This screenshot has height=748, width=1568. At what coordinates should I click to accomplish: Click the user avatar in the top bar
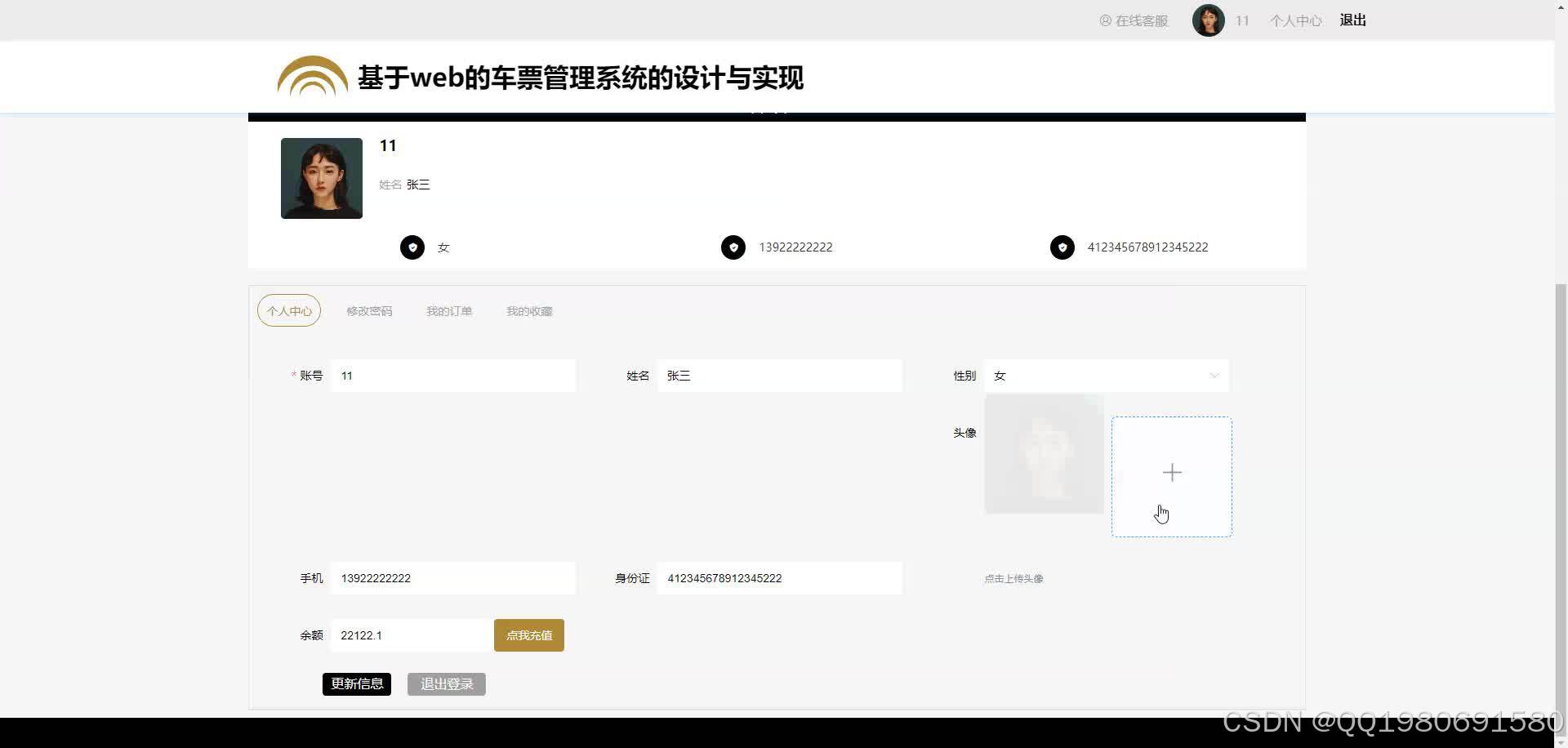[x=1208, y=20]
